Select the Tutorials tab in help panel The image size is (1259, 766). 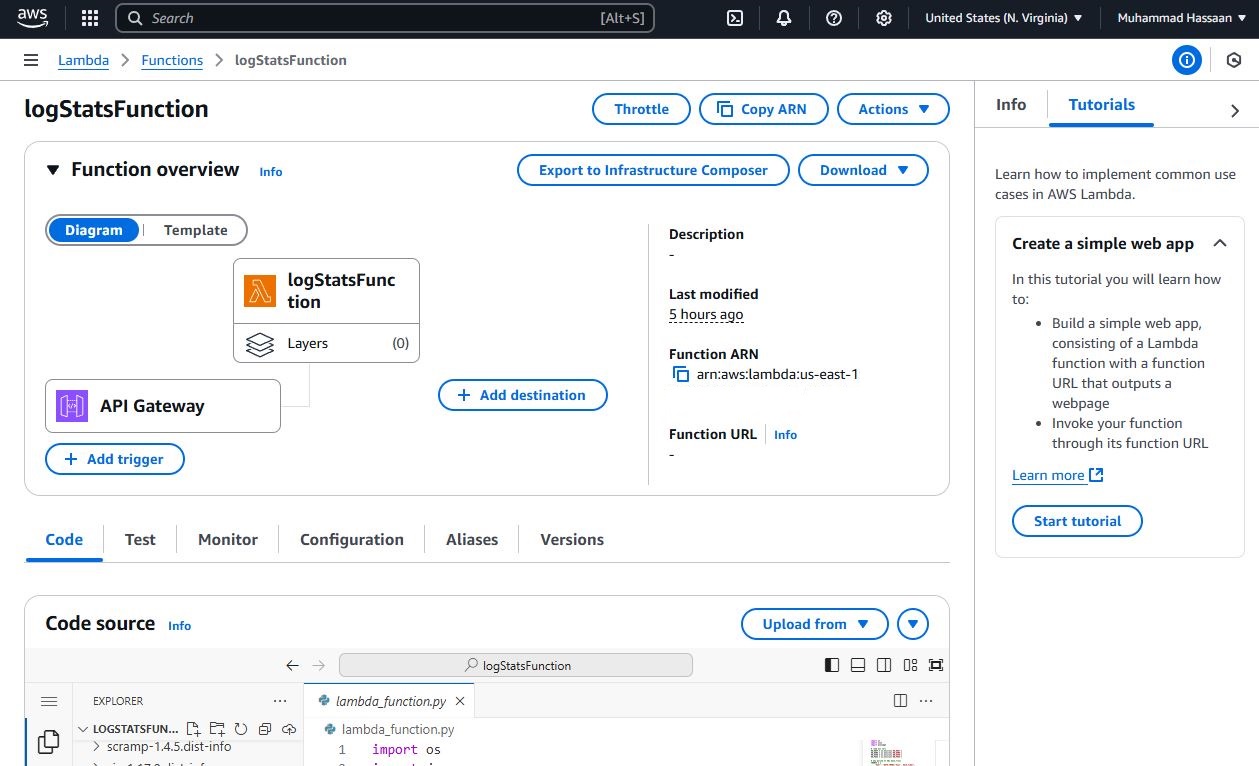pyautogui.click(x=1102, y=104)
